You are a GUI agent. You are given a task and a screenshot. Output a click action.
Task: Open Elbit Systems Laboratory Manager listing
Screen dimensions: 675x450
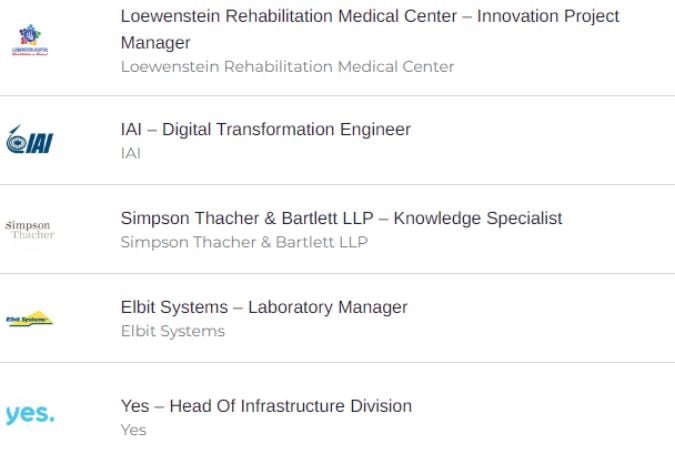pos(264,307)
